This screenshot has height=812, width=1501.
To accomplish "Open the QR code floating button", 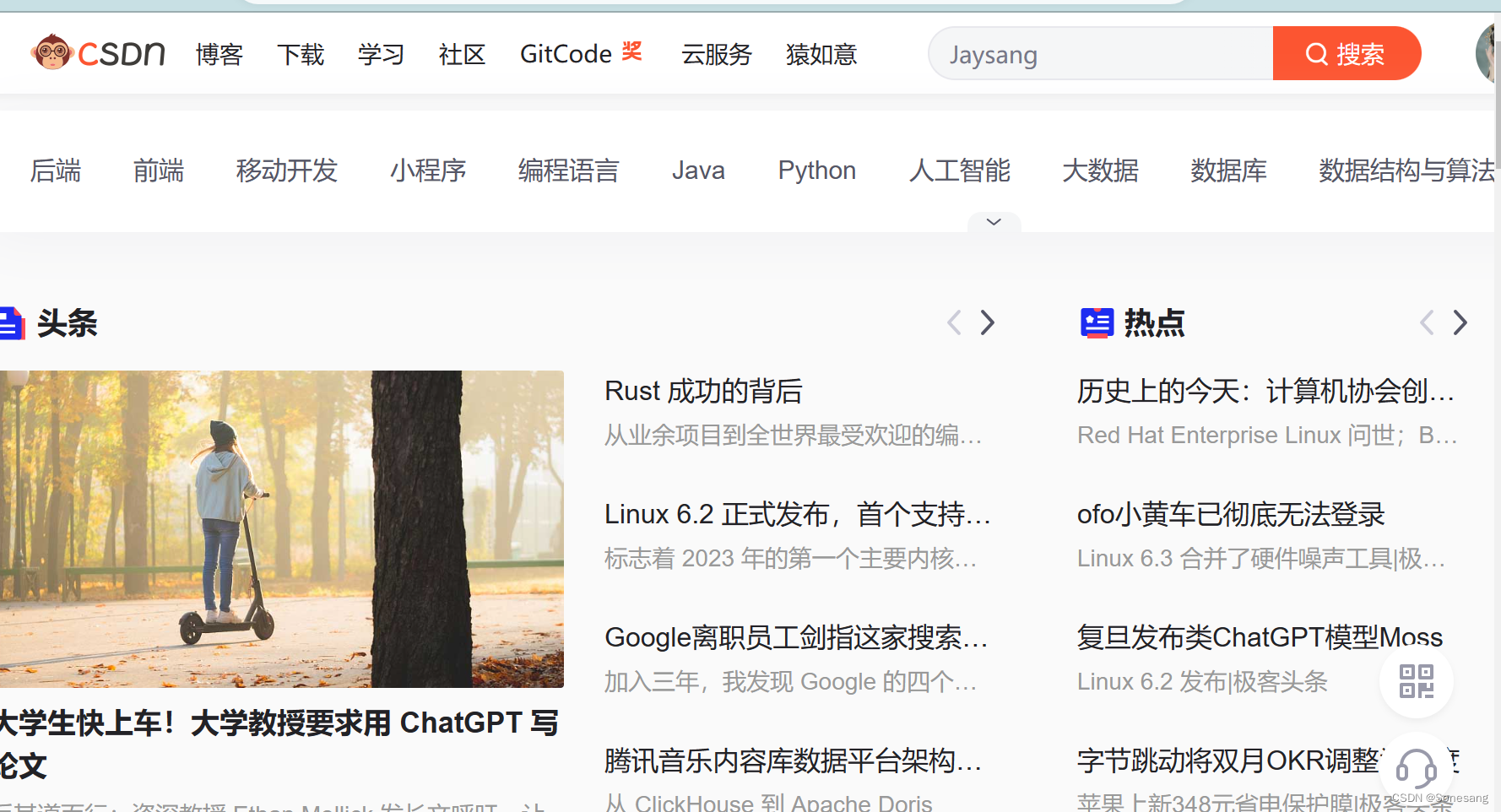I will click(x=1416, y=681).
